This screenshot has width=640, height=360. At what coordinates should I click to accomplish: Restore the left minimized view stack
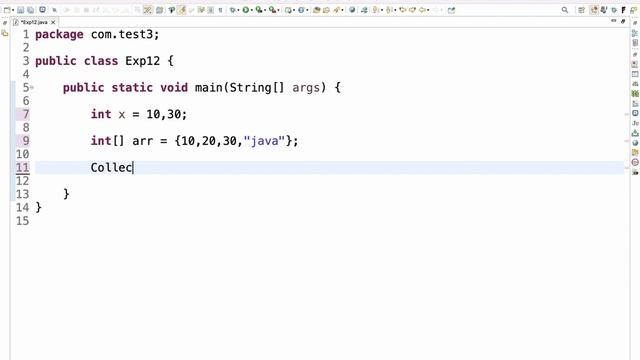click(5, 23)
